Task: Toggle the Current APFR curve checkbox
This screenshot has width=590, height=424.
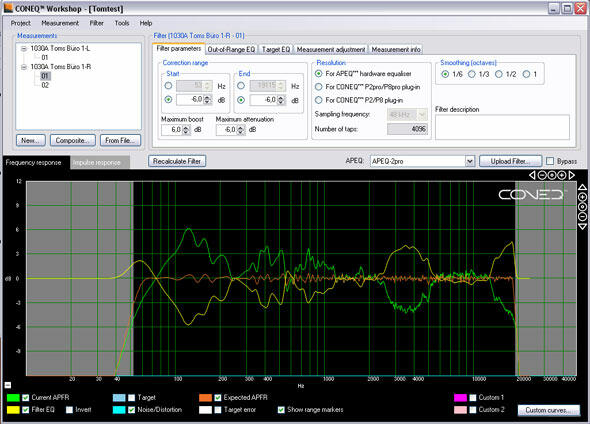Action: [26, 398]
